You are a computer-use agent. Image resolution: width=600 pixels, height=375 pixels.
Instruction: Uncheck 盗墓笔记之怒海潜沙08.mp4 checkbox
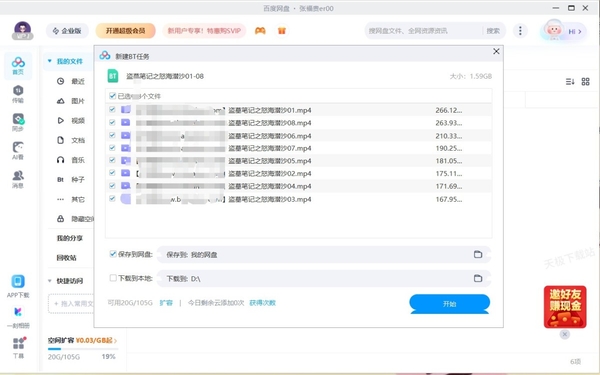[112, 122]
